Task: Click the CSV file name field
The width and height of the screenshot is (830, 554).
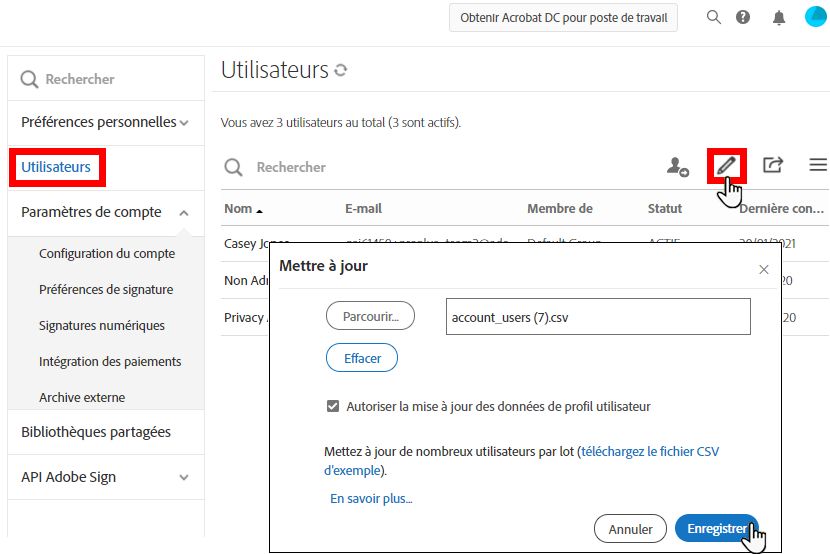Action: click(599, 317)
